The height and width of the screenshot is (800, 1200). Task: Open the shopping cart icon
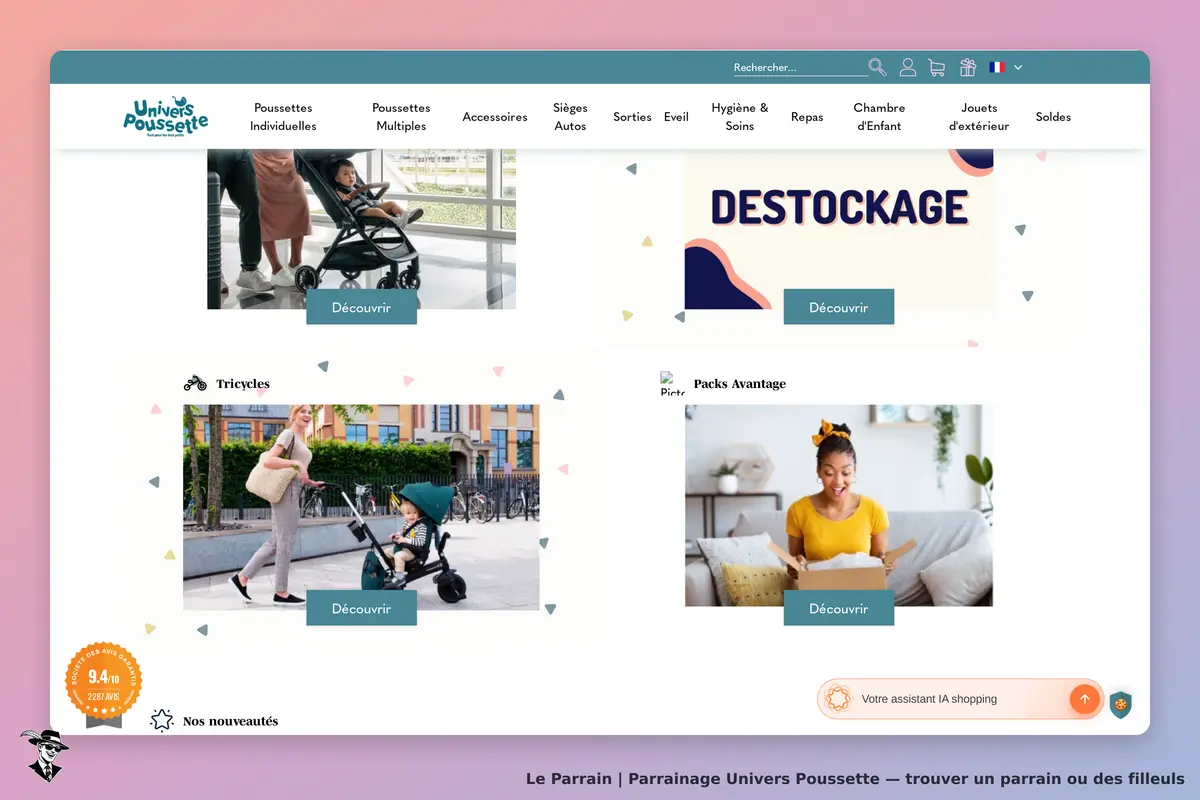point(937,67)
